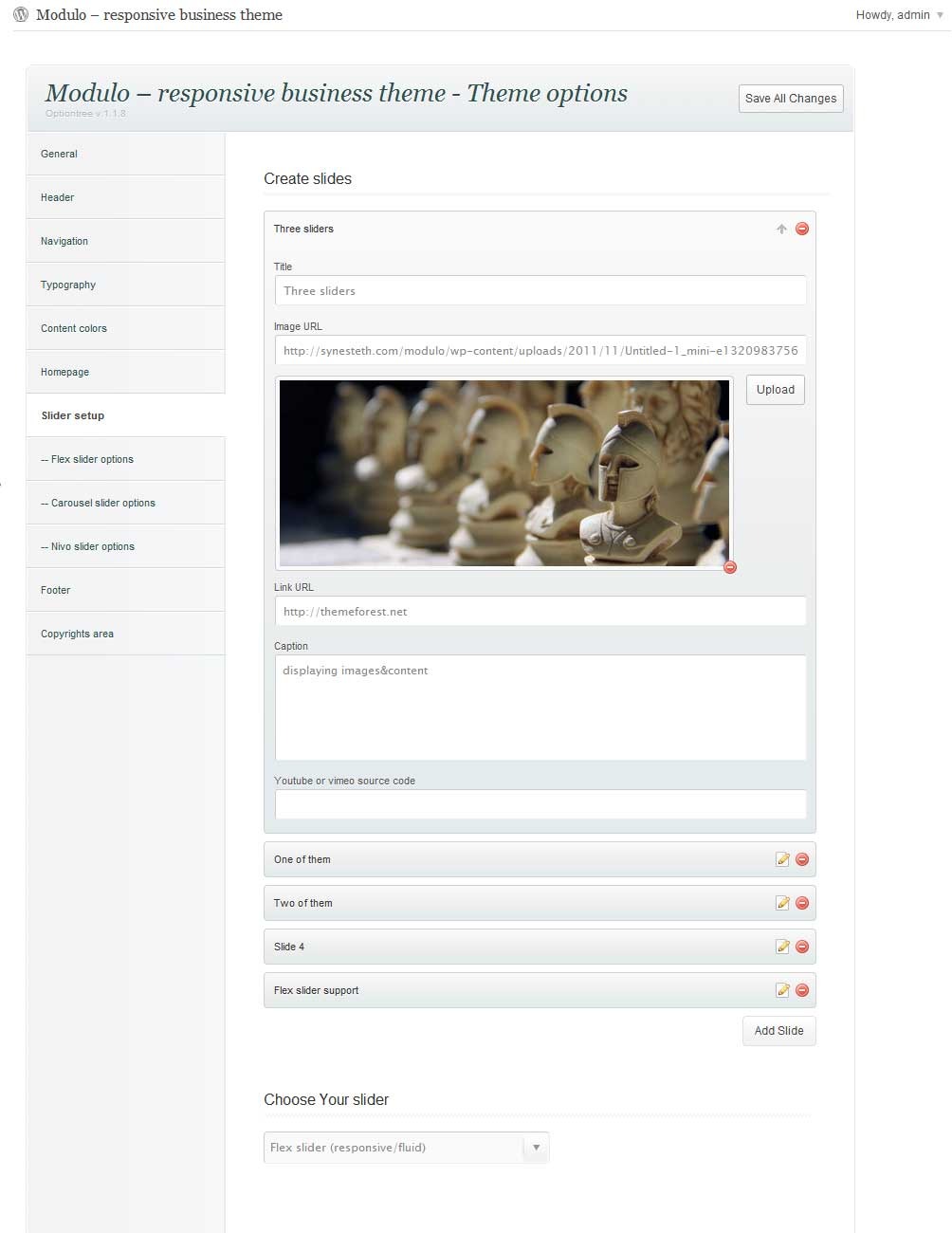Image resolution: width=952 pixels, height=1233 pixels.
Task: Delete the One of them slide
Action: point(802,859)
